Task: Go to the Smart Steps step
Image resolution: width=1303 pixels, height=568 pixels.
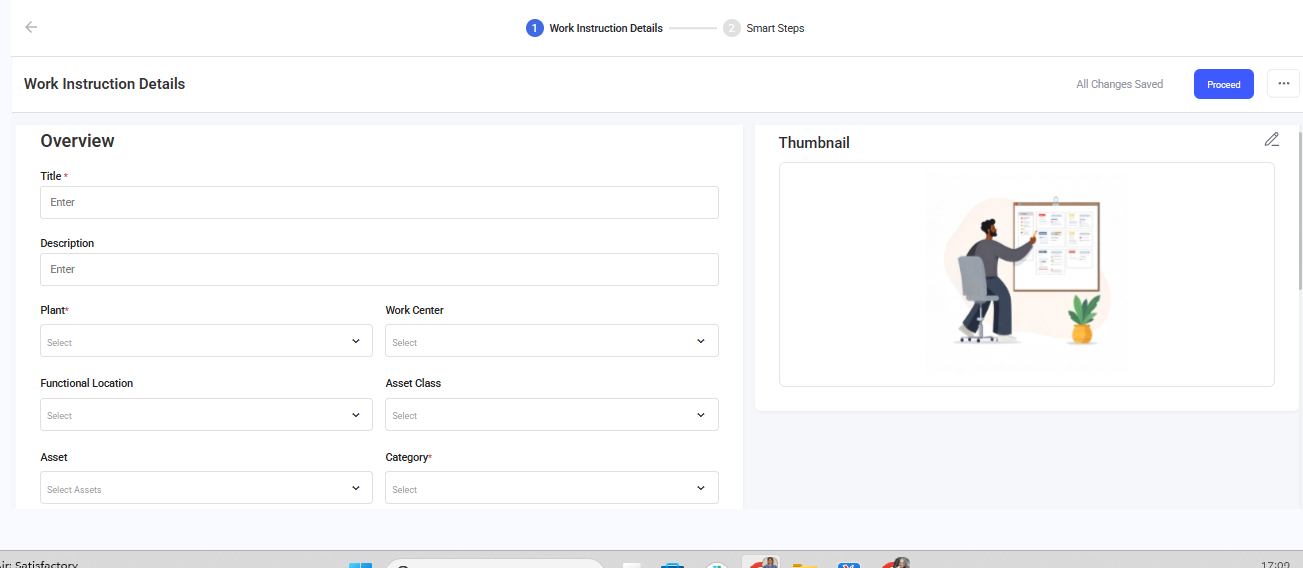Action: (765, 28)
